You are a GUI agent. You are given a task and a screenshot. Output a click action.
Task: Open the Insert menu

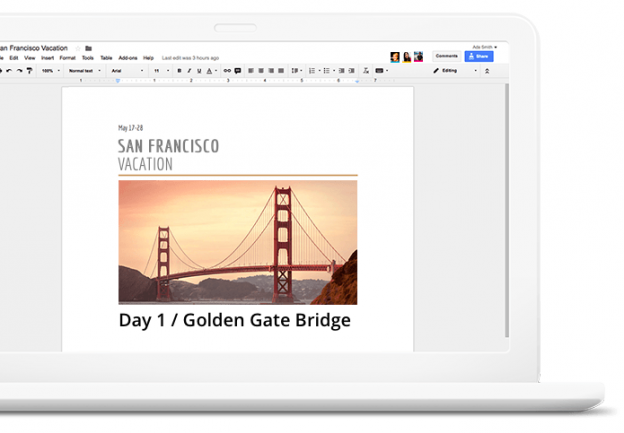tap(47, 58)
